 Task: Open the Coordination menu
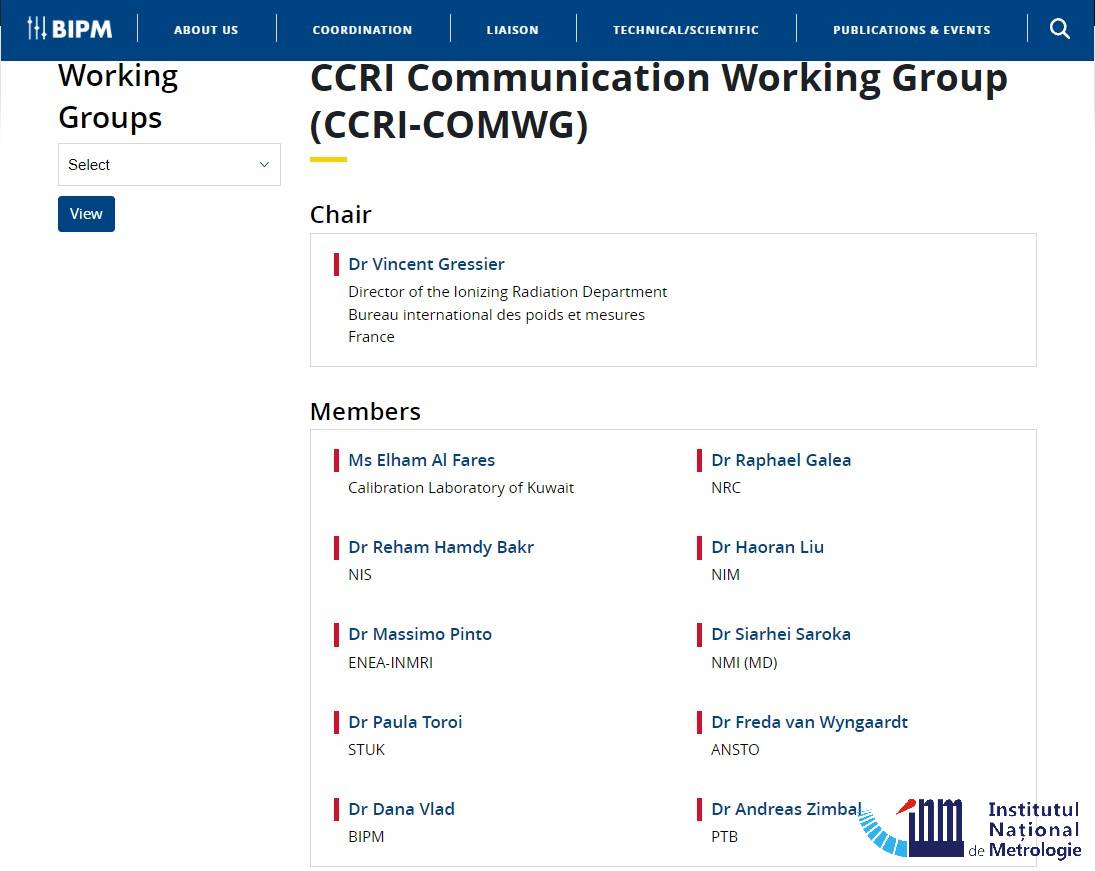click(x=362, y=29)
